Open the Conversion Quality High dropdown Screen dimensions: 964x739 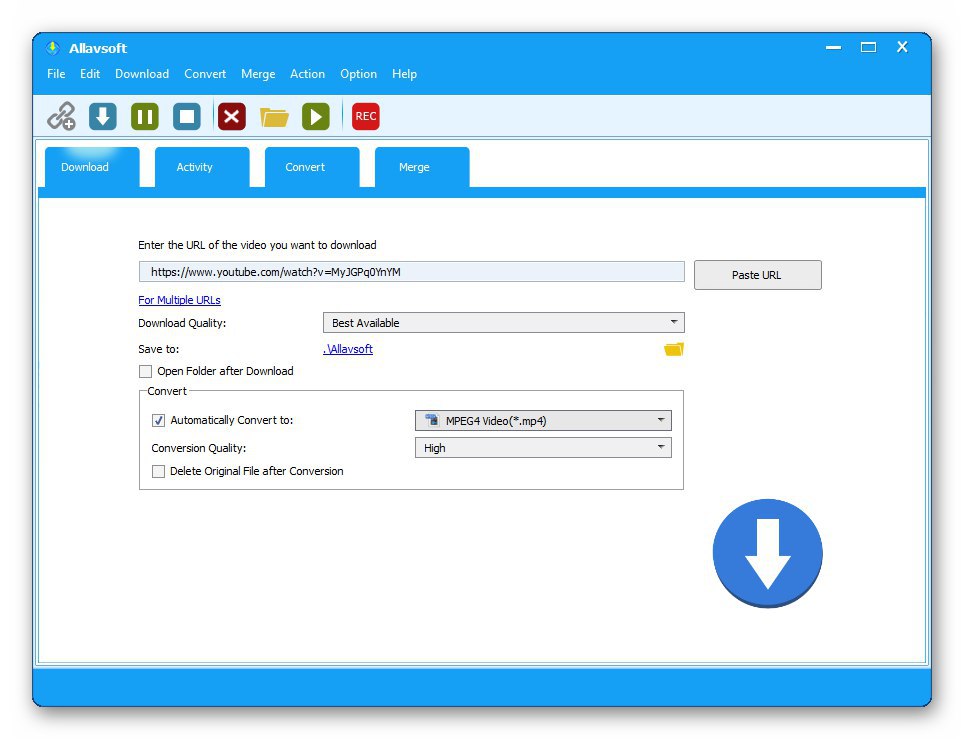point(543,448)
